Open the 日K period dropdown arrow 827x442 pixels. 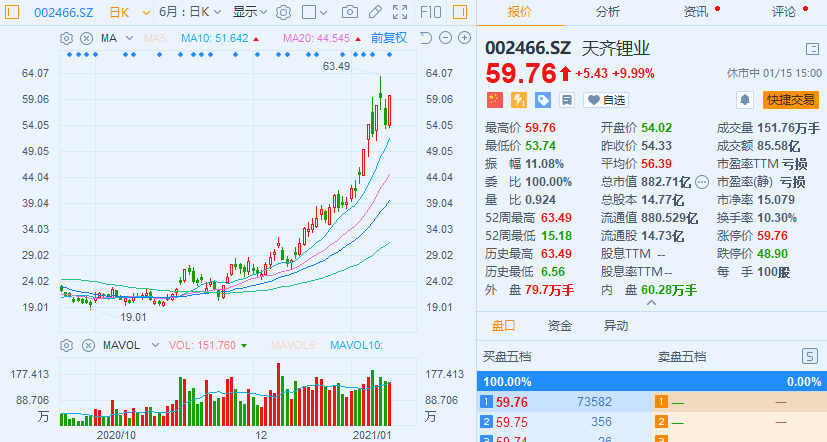(x=146, y=13)
